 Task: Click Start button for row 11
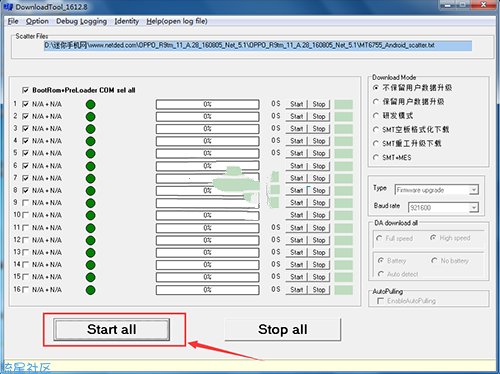click(x=296, y=228)
